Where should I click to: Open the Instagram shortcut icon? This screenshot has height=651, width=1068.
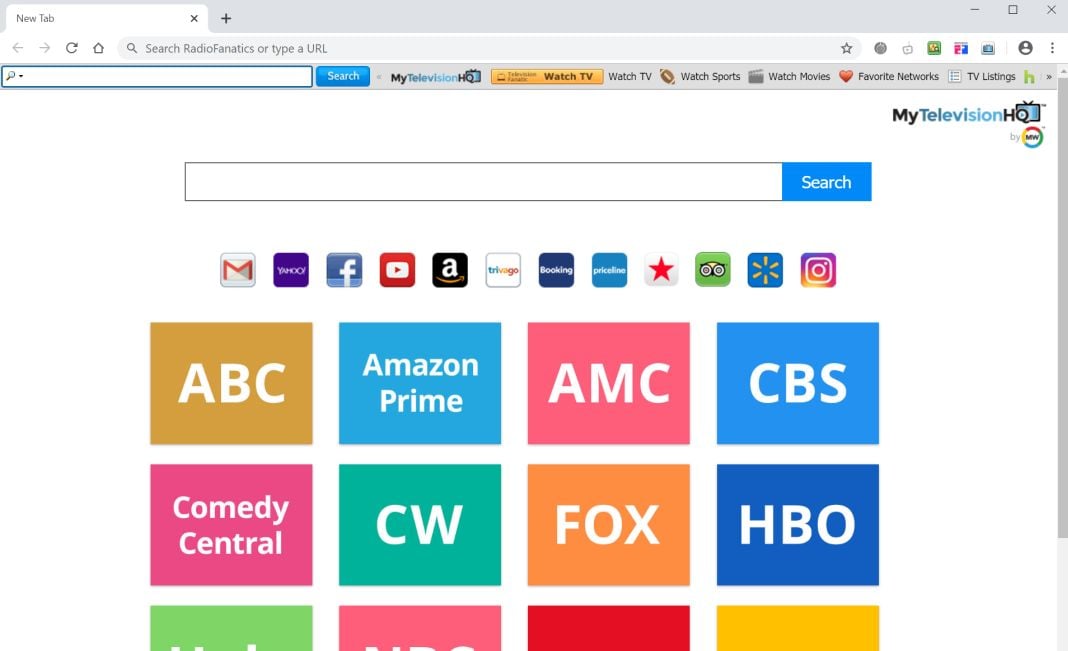[x=818, y=270]
